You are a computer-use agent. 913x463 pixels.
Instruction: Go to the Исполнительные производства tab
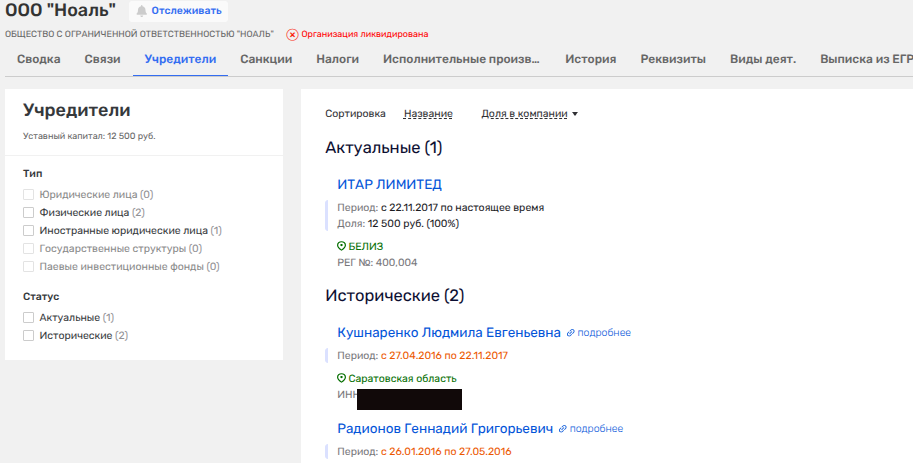tap(462, 59)
